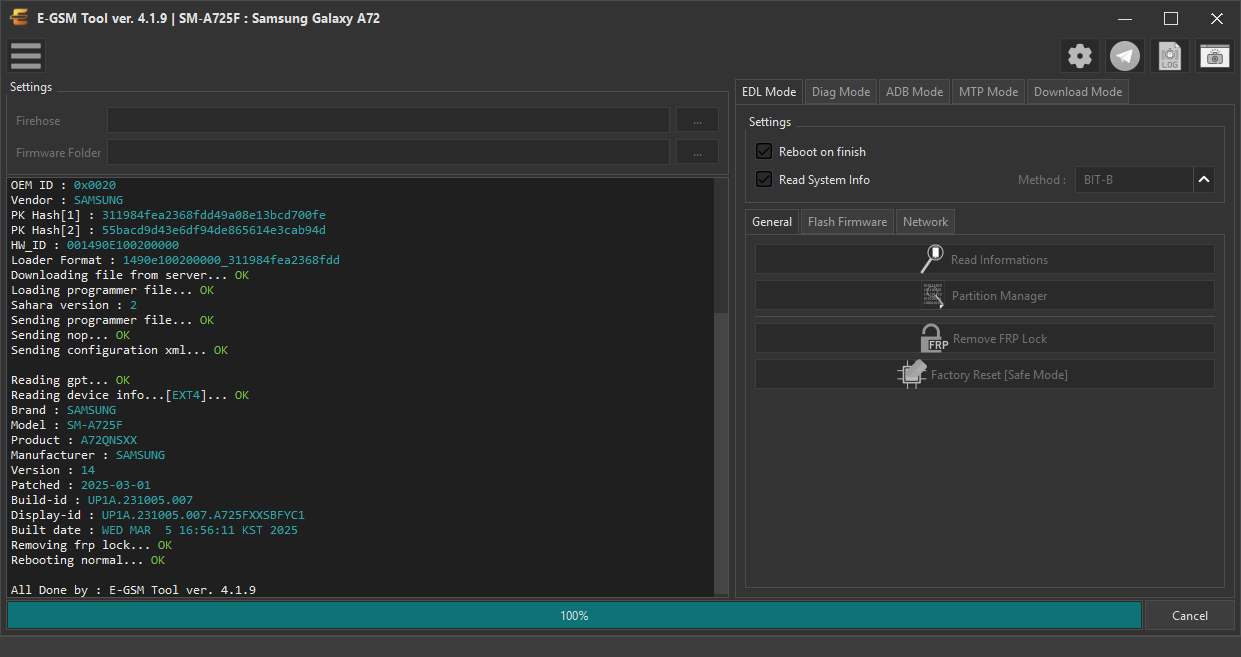
Task: Select the General sub-tab
Action: coord(772,221)
